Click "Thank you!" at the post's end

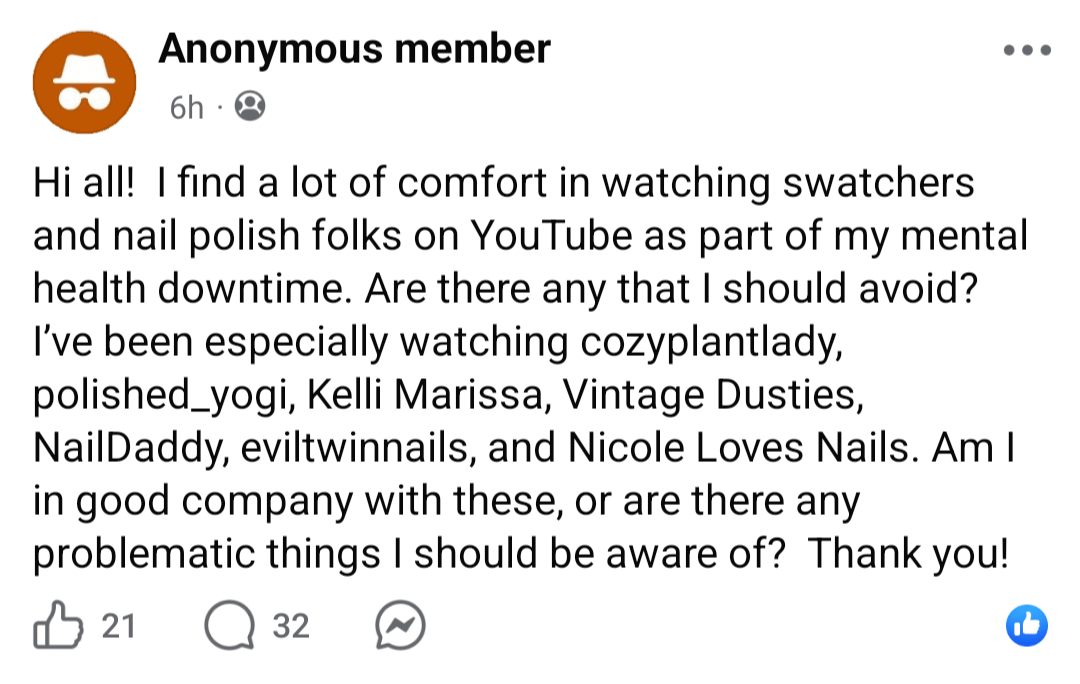tap(908, 553)
